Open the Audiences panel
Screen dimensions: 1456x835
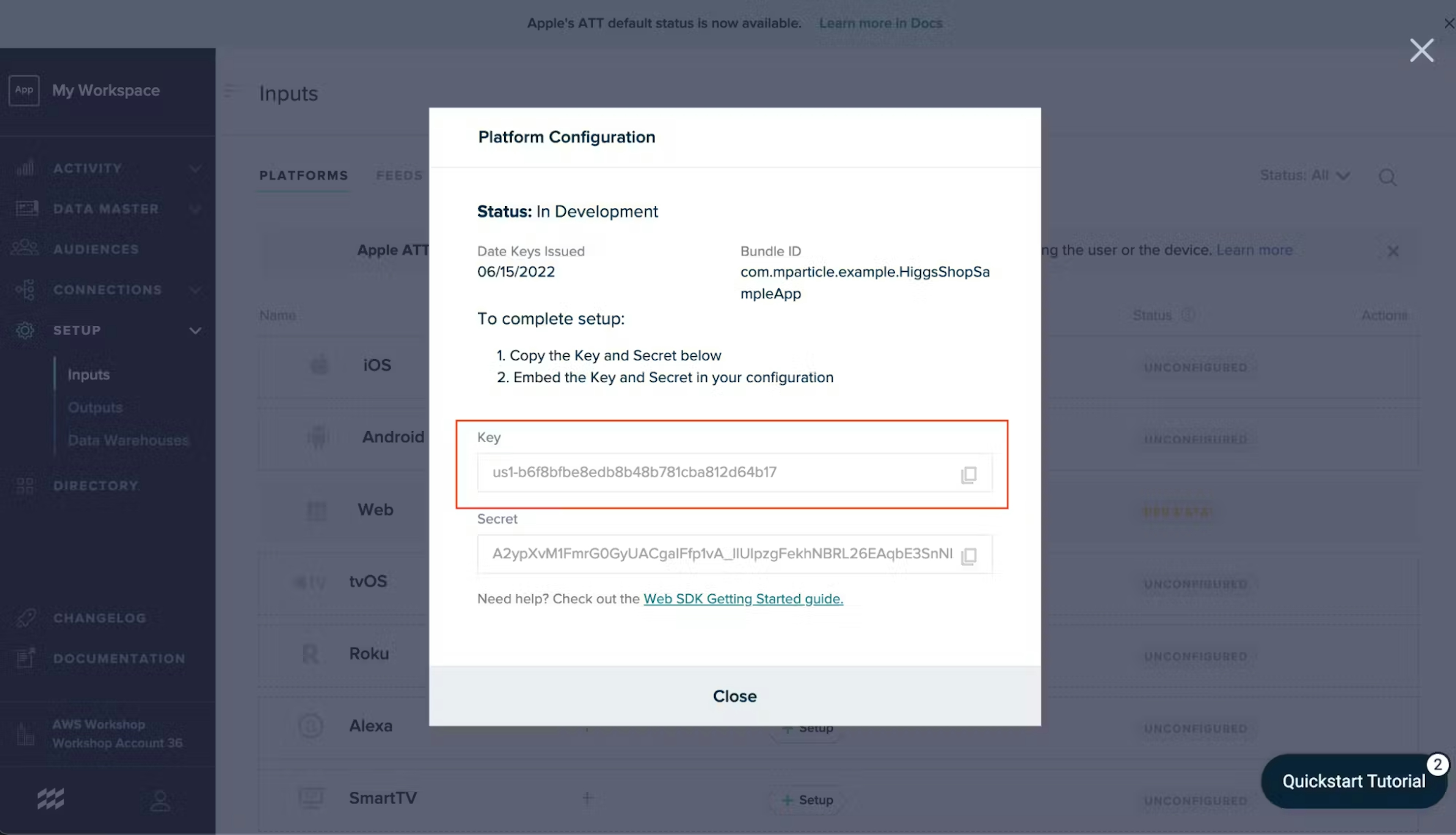[x=96, y=249]
